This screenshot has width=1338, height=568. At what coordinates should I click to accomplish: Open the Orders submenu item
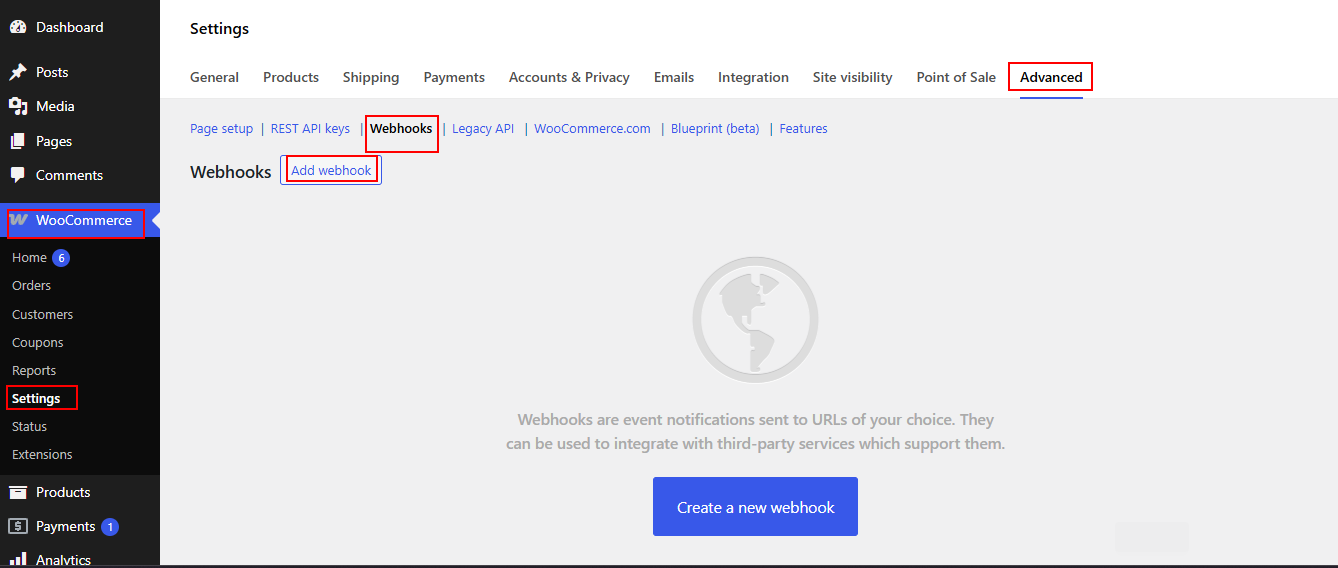coord(31,286)
